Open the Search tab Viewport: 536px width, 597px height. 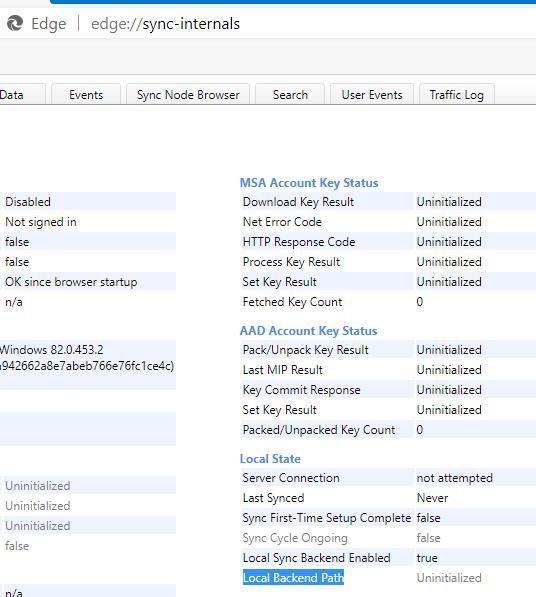coord(290,94)
